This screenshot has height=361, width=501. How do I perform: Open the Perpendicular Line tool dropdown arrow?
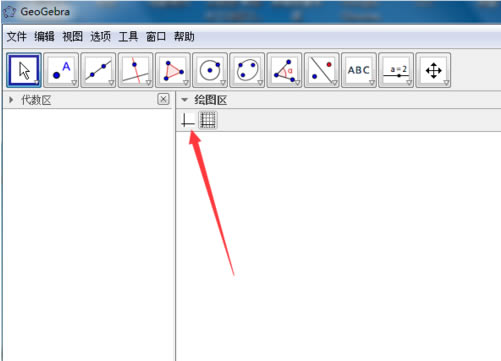click(149, 83)
